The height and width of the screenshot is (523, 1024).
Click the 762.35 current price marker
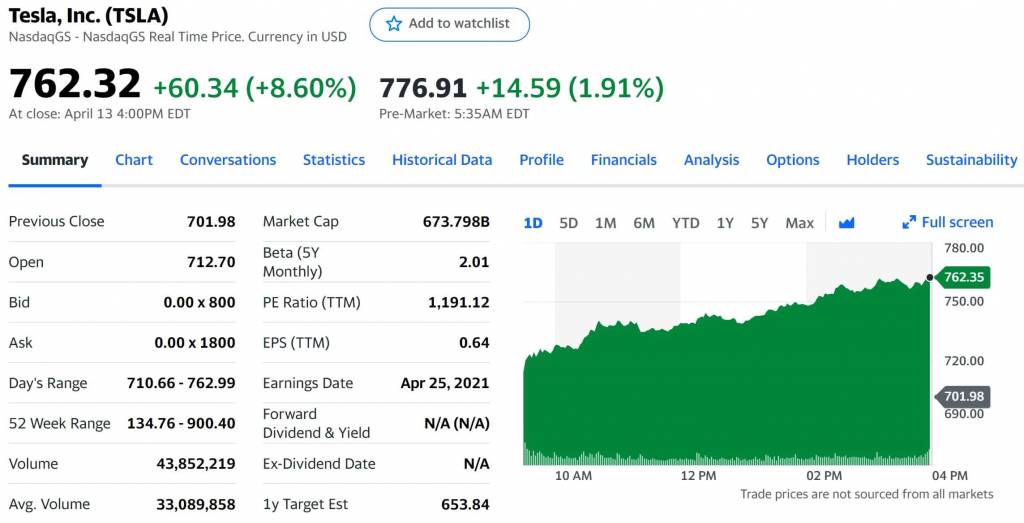point(964,277)
